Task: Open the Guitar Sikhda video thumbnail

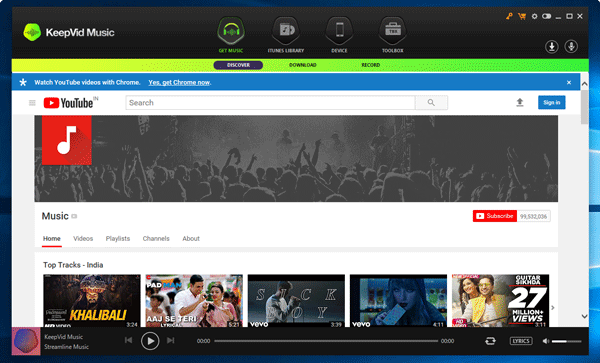Action: coord(501,301)
